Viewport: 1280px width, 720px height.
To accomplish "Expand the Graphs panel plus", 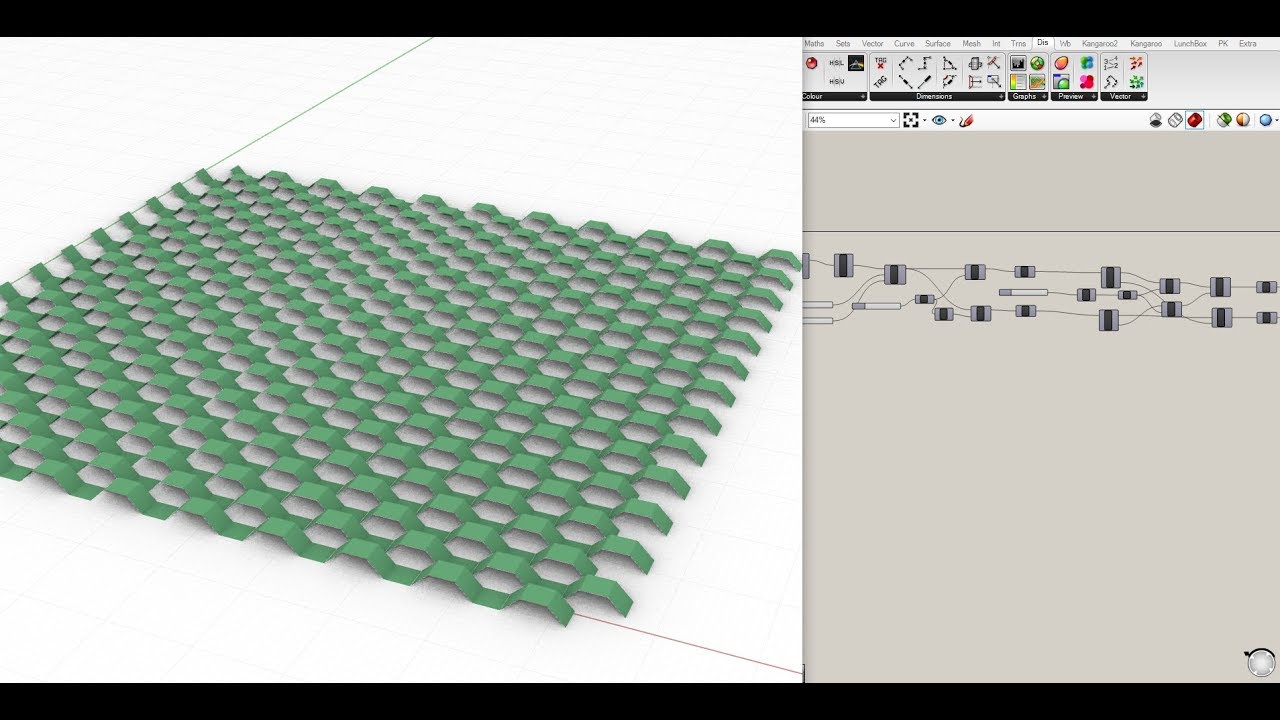I will coord(1043,97).
